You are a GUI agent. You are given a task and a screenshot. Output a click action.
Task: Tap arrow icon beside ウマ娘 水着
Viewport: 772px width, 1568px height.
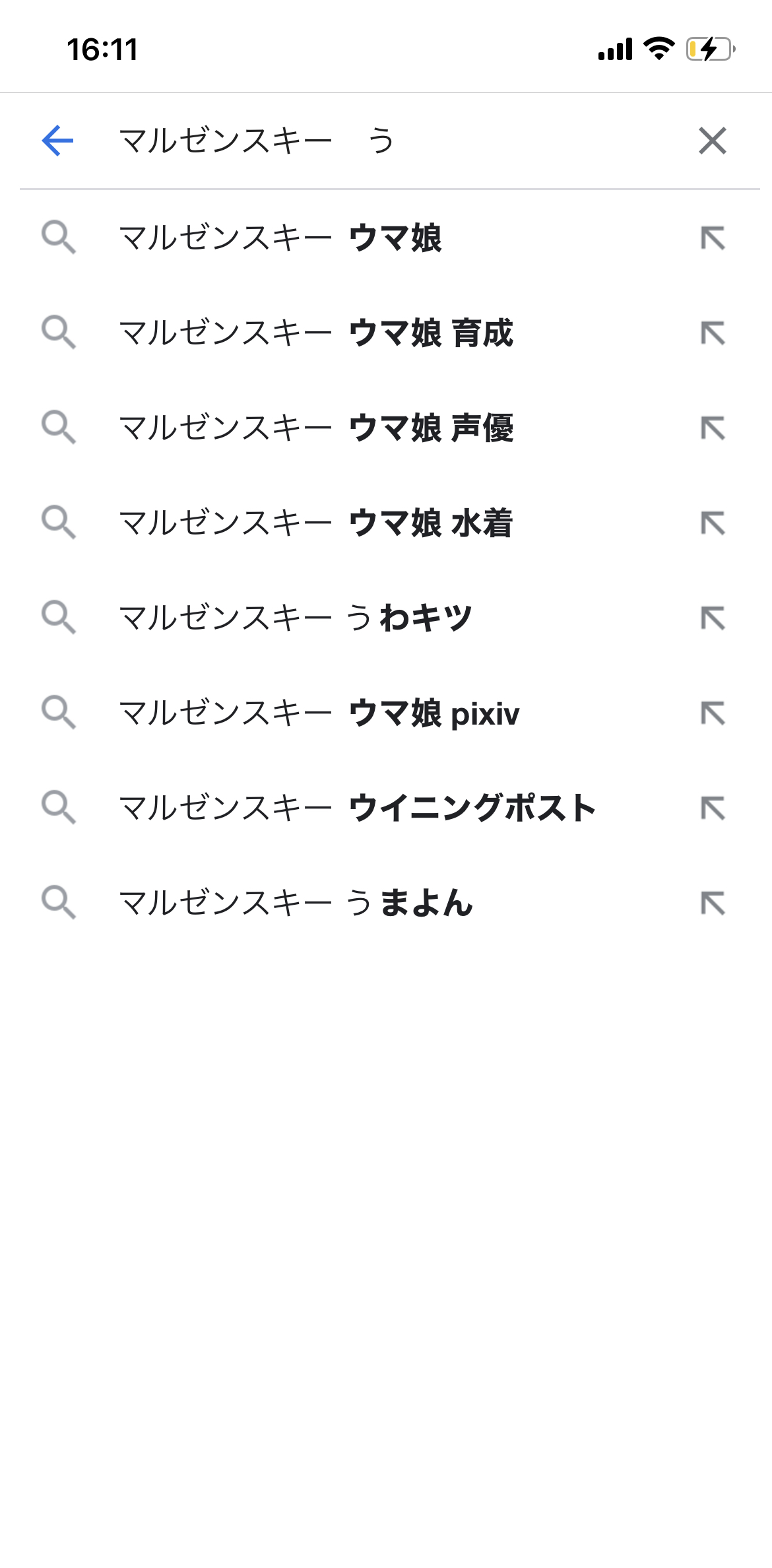point(713,523)
